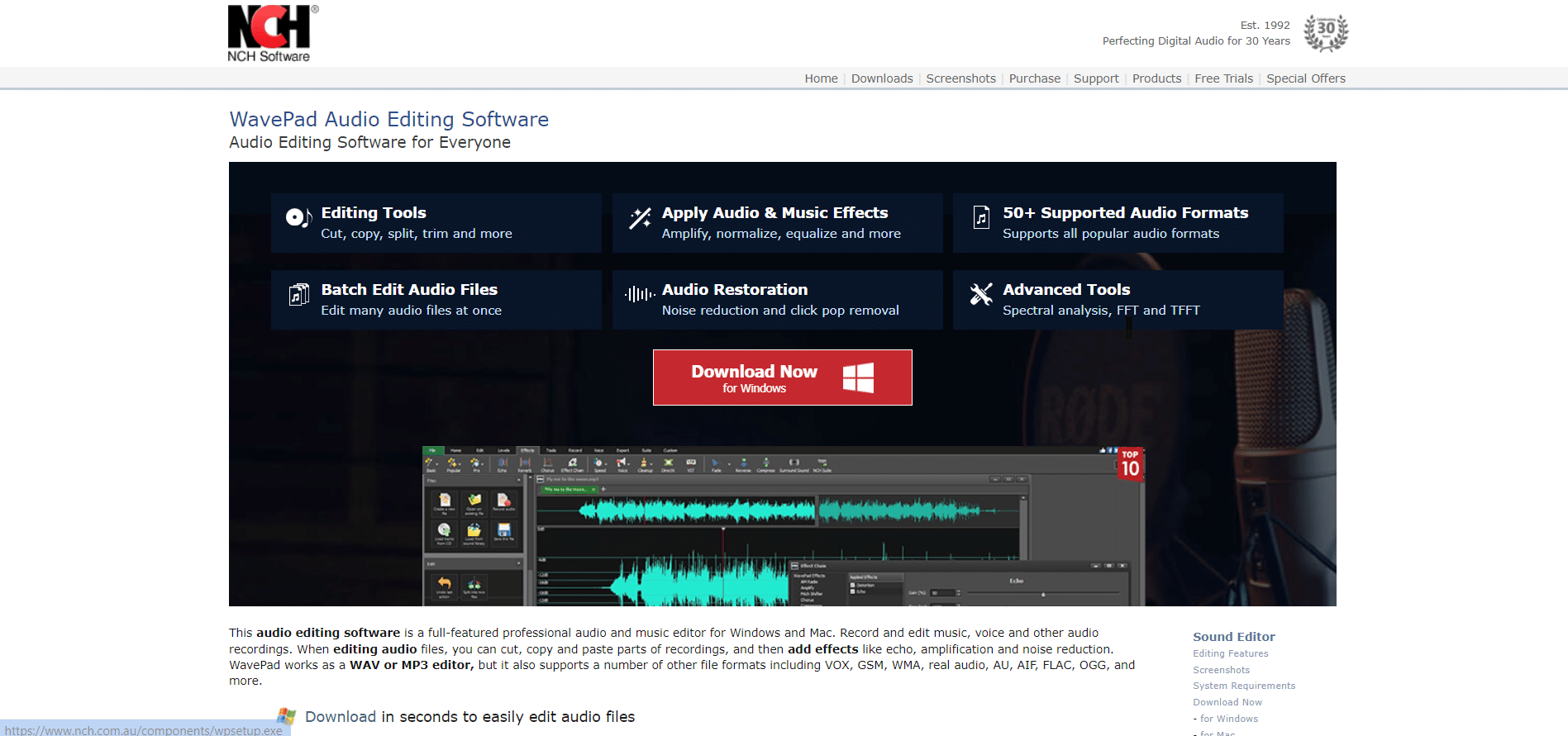Click the Download link near Windows flag
The height and width of the screenshot is (736, 1568).
(x=341, y=717)
